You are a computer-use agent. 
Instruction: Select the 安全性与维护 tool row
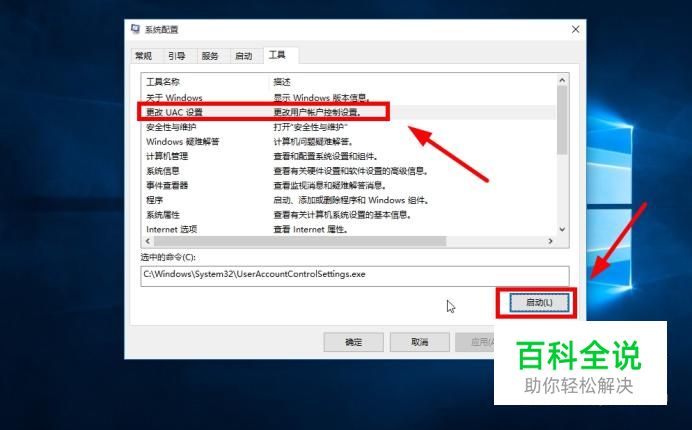coord(348,127)
